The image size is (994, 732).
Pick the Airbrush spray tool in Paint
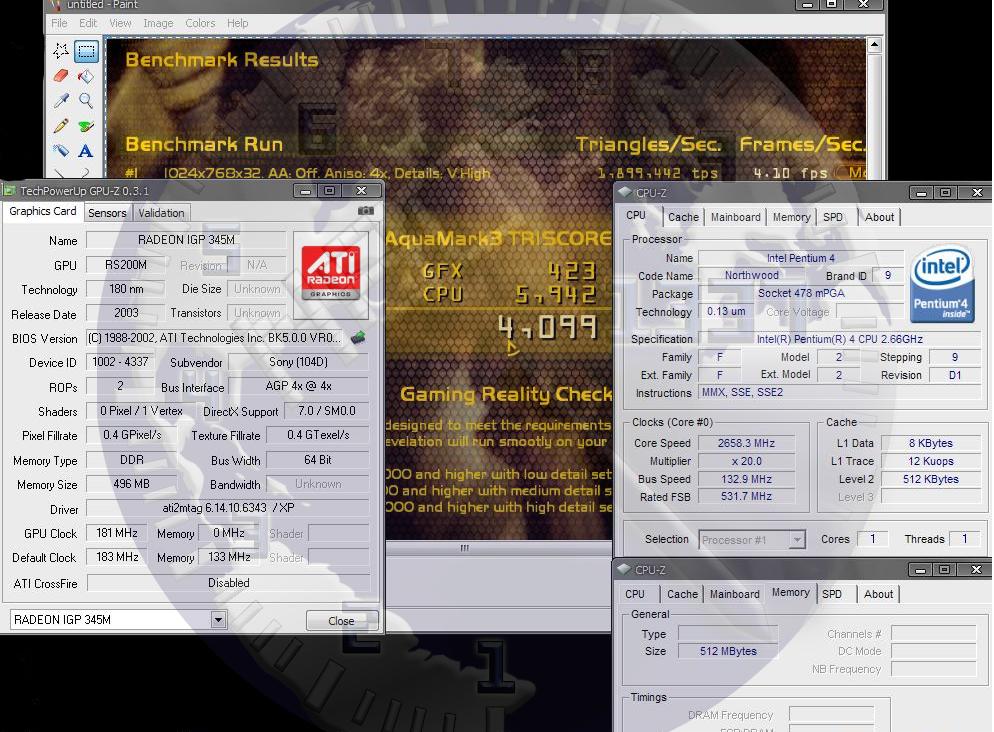(x=61, y=151)
